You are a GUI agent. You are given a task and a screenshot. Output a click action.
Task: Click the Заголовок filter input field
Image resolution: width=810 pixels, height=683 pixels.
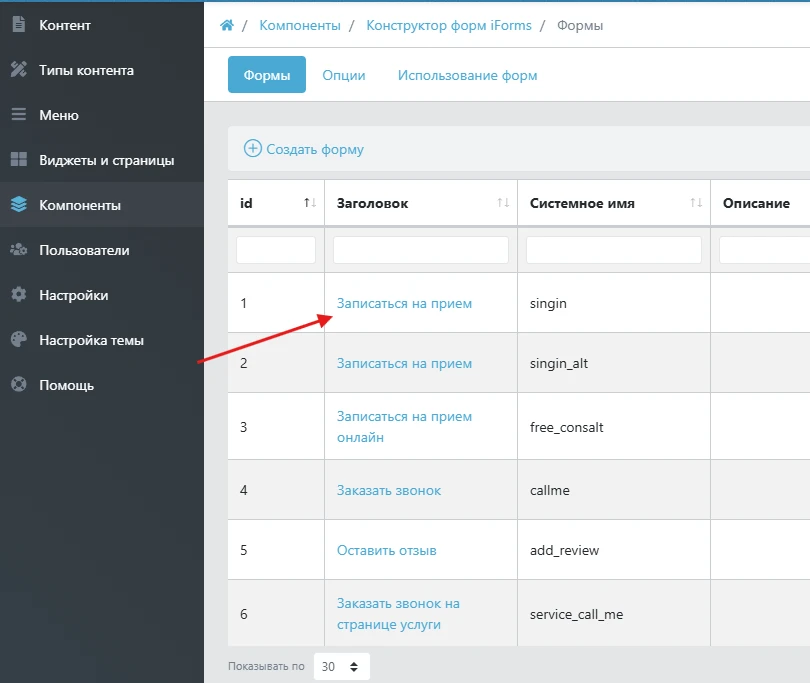coord(420,250)
